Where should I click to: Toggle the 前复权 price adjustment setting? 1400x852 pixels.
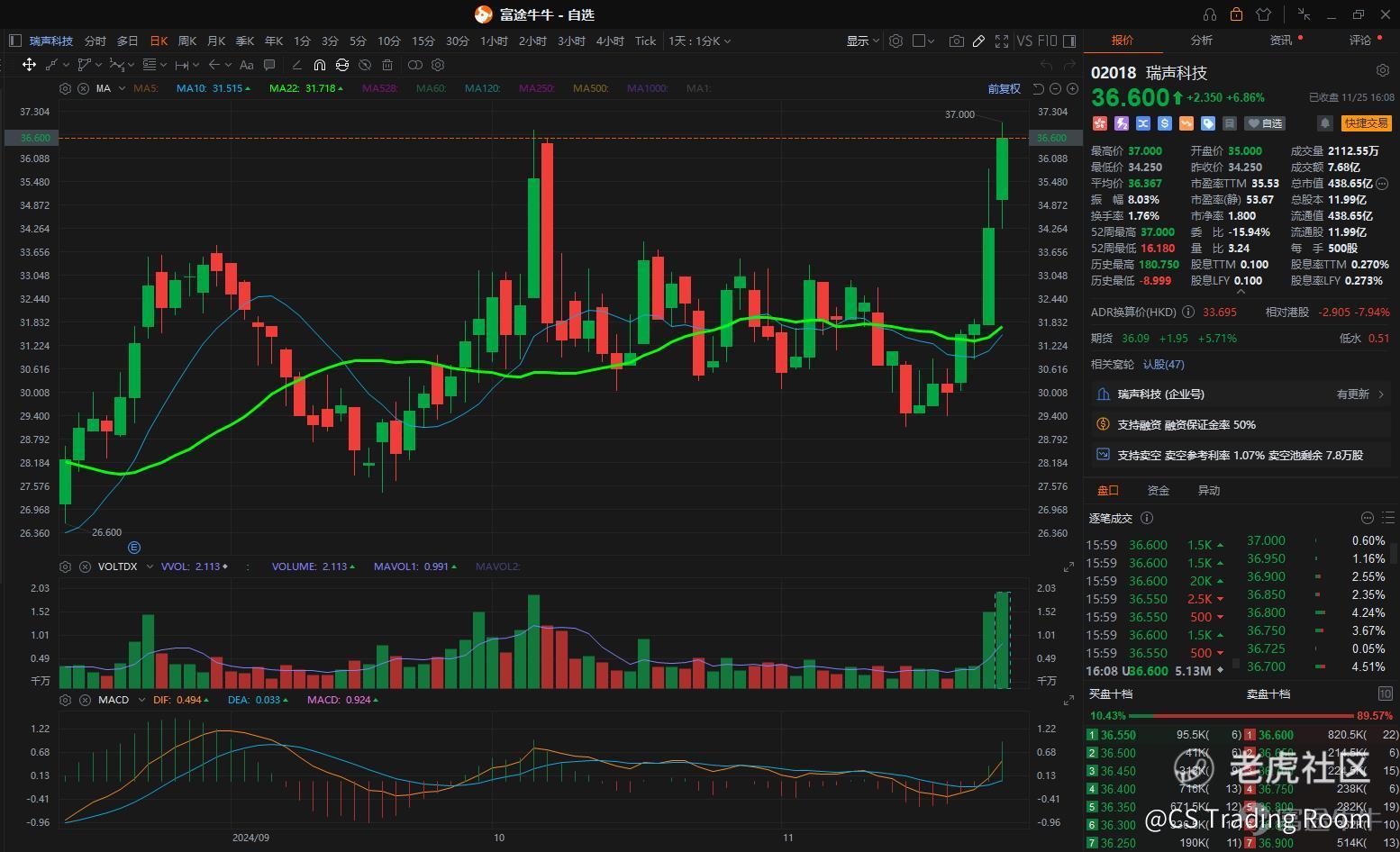tap(1004, 88)
